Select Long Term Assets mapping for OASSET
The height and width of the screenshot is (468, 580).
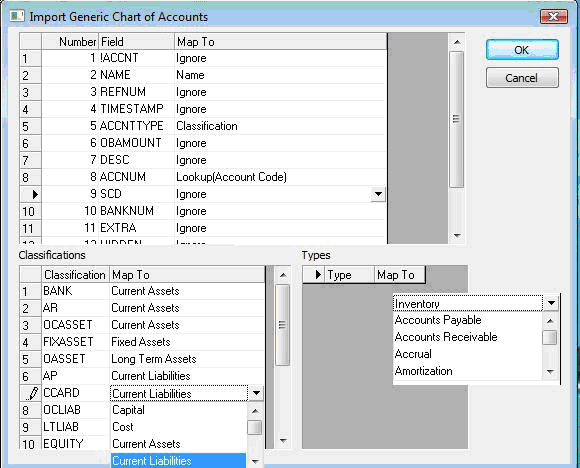187,359
